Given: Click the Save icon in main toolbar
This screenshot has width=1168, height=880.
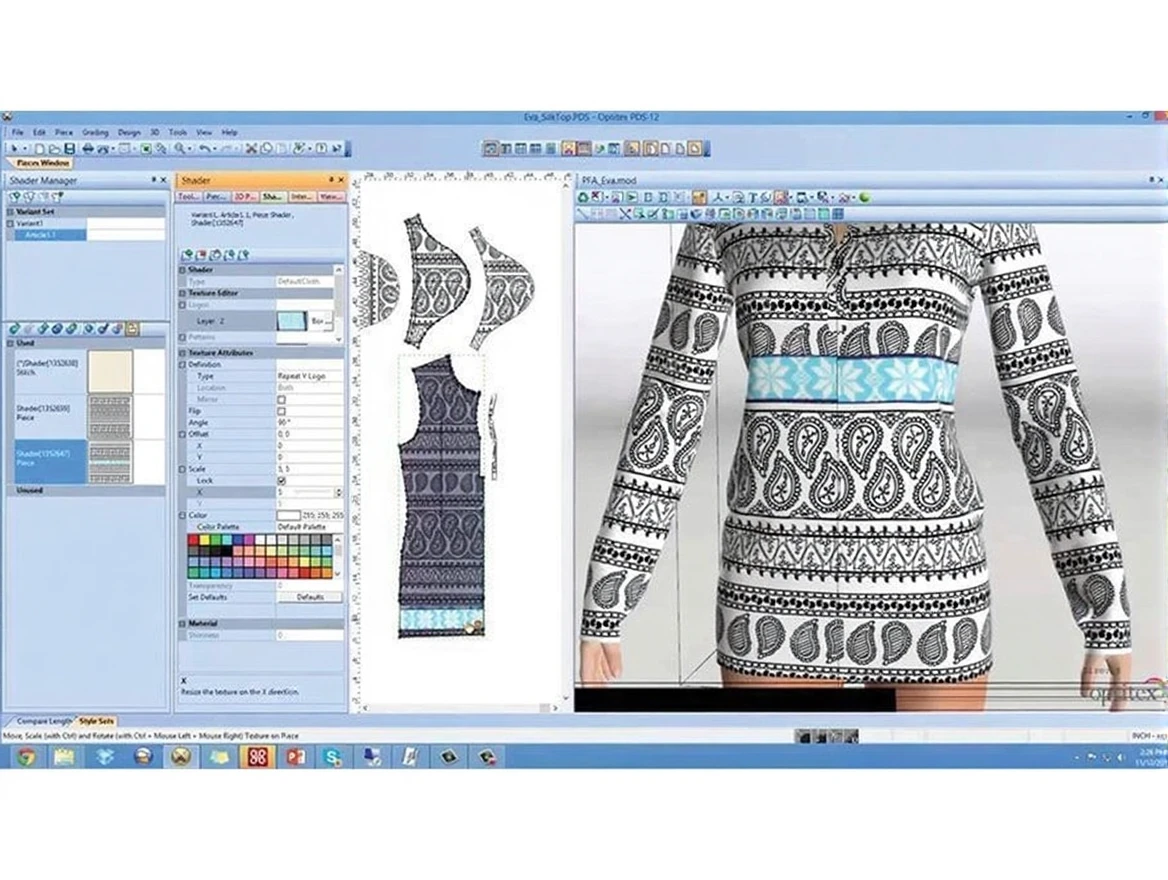Looking at the screenshot, I should tap(69, 148).
